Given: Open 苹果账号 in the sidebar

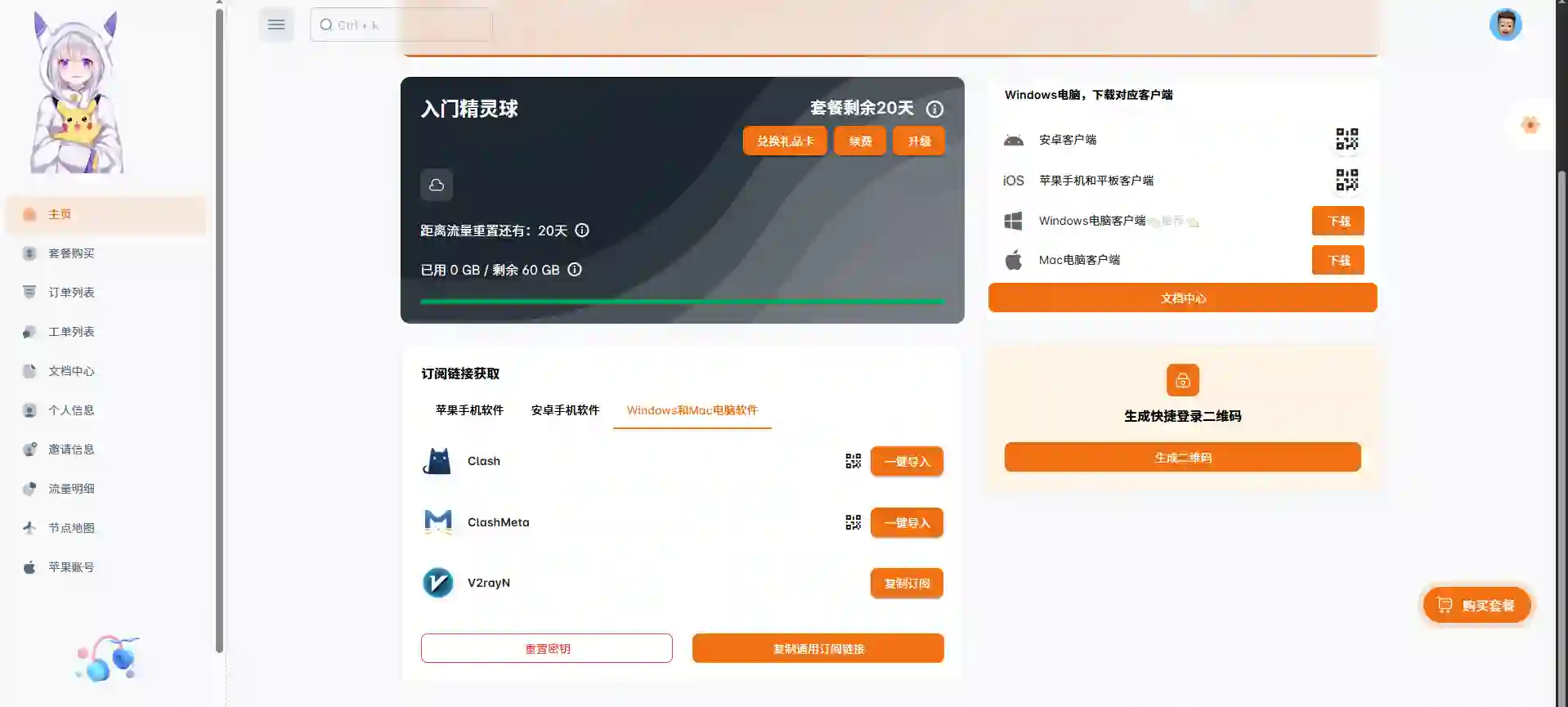Looking at the screenshot, I should tap(105, 567).
